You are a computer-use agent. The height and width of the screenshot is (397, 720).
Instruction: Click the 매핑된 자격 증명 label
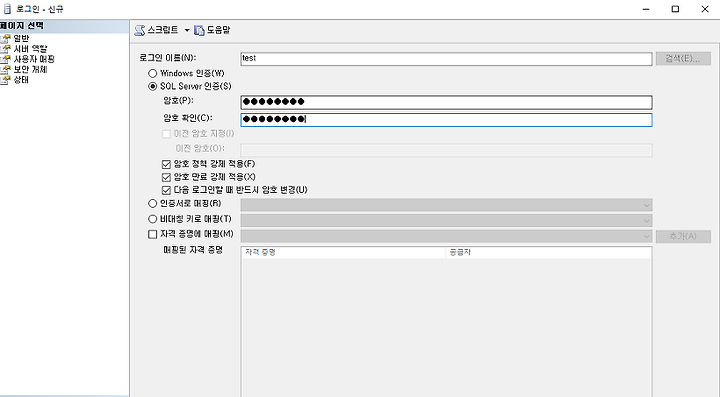[193, 250]
